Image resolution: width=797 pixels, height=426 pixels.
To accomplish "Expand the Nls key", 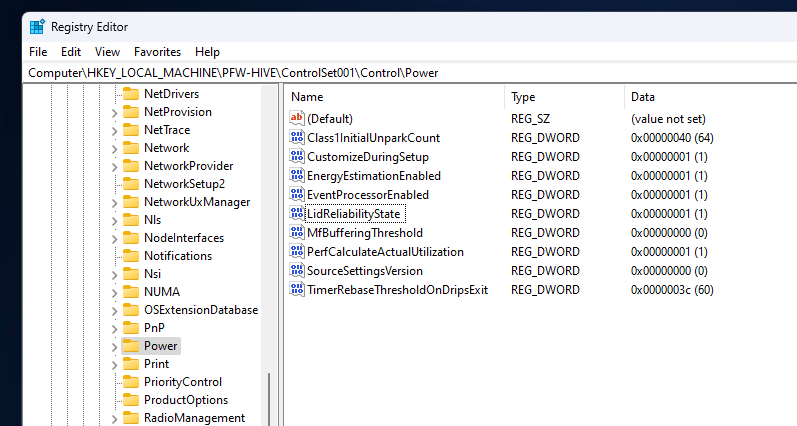I will pos(114,221).
